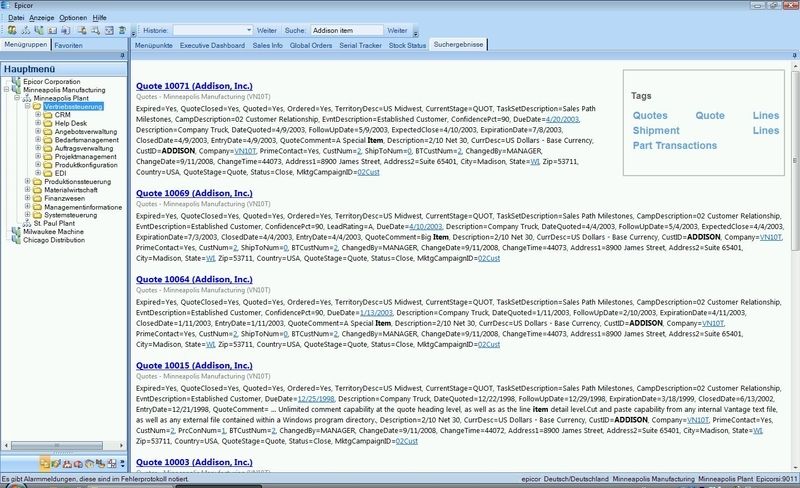Click the St. Paul Plant icon
The width and height of the screenshot is (800, 488).
27,224
